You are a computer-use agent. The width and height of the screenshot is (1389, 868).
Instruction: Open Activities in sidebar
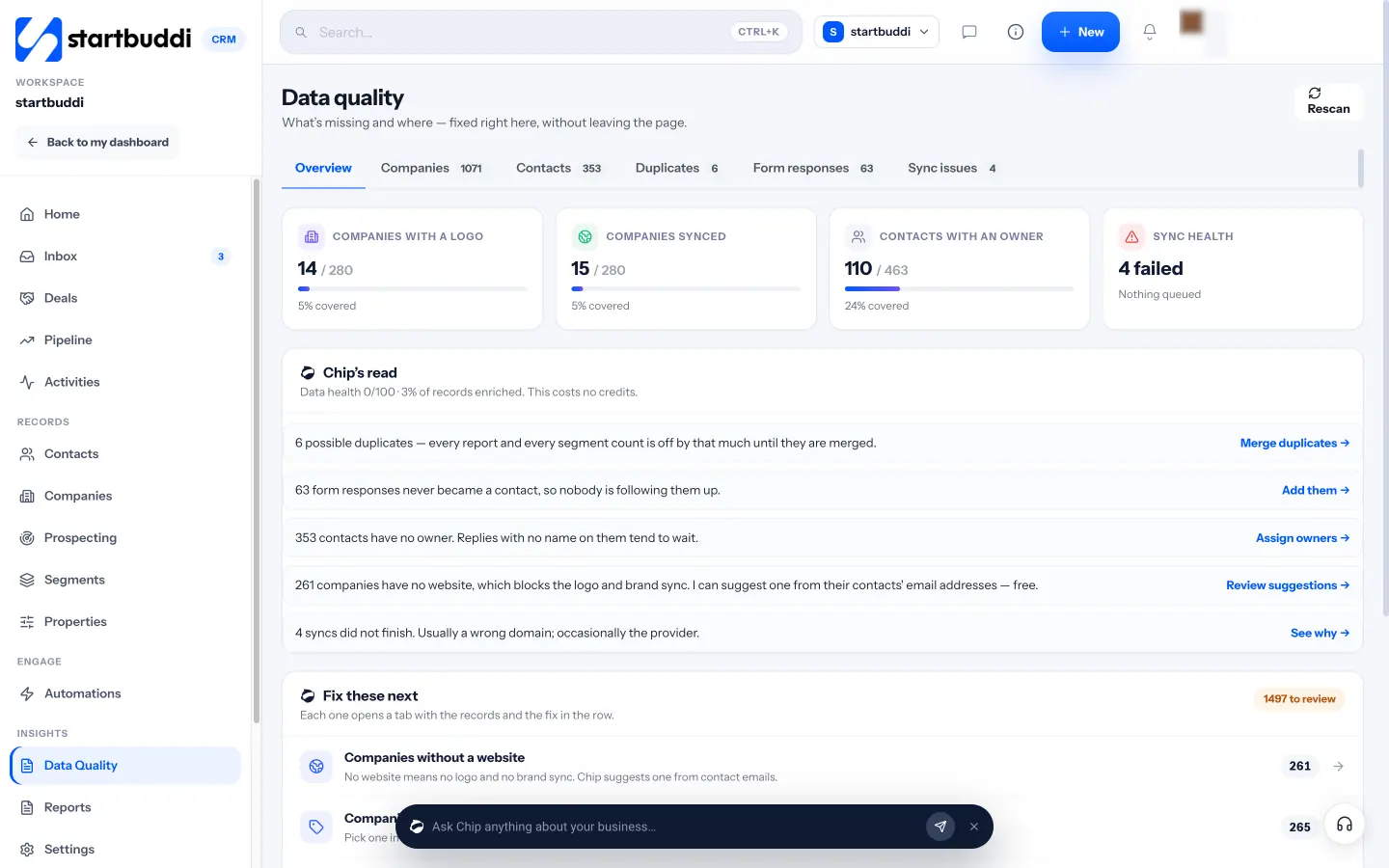[125, 382]
